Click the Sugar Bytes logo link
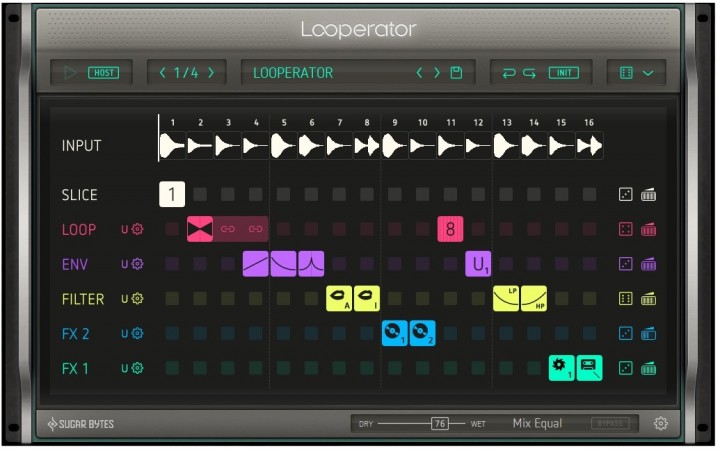Screen dimensions: 720x451 (80, 424)
